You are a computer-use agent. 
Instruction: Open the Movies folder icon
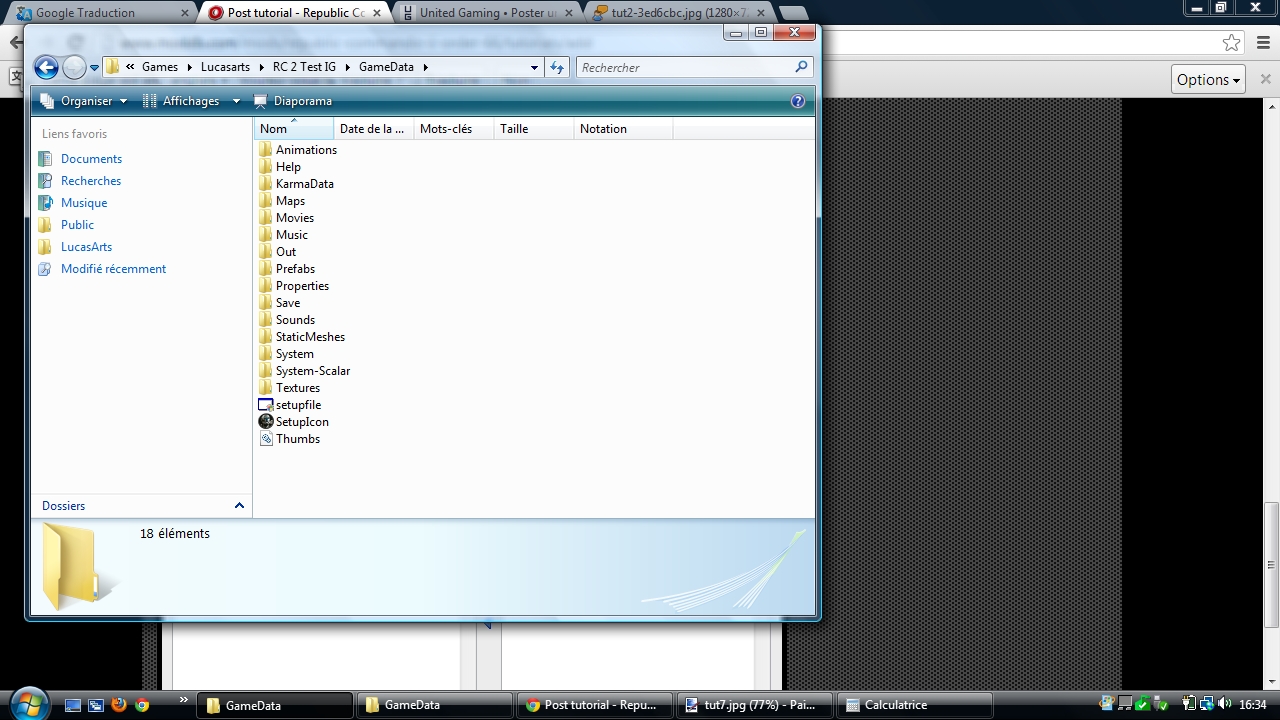(x=265, y=218)
